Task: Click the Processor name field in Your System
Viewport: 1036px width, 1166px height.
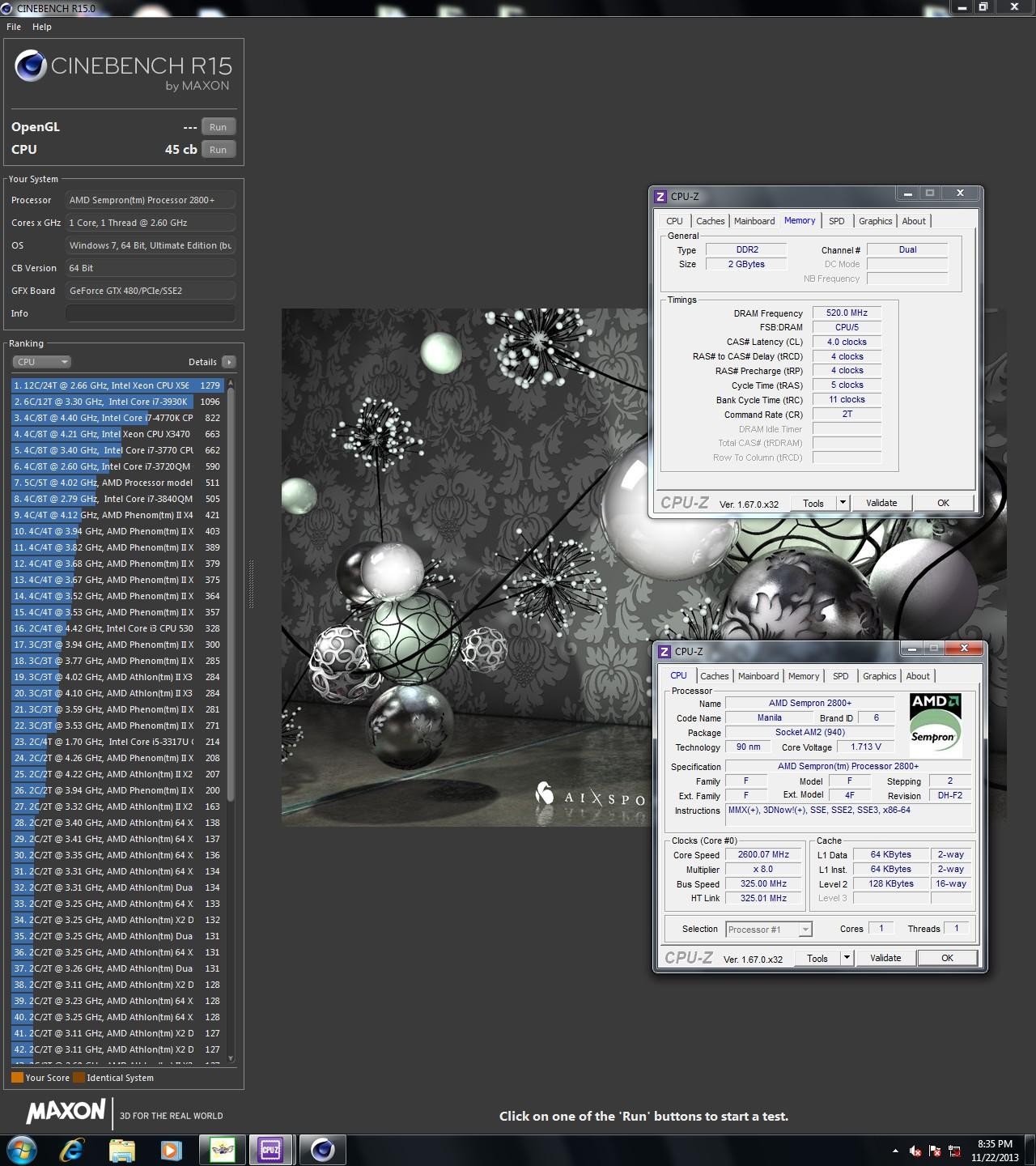Action: [x=151, y=200]
